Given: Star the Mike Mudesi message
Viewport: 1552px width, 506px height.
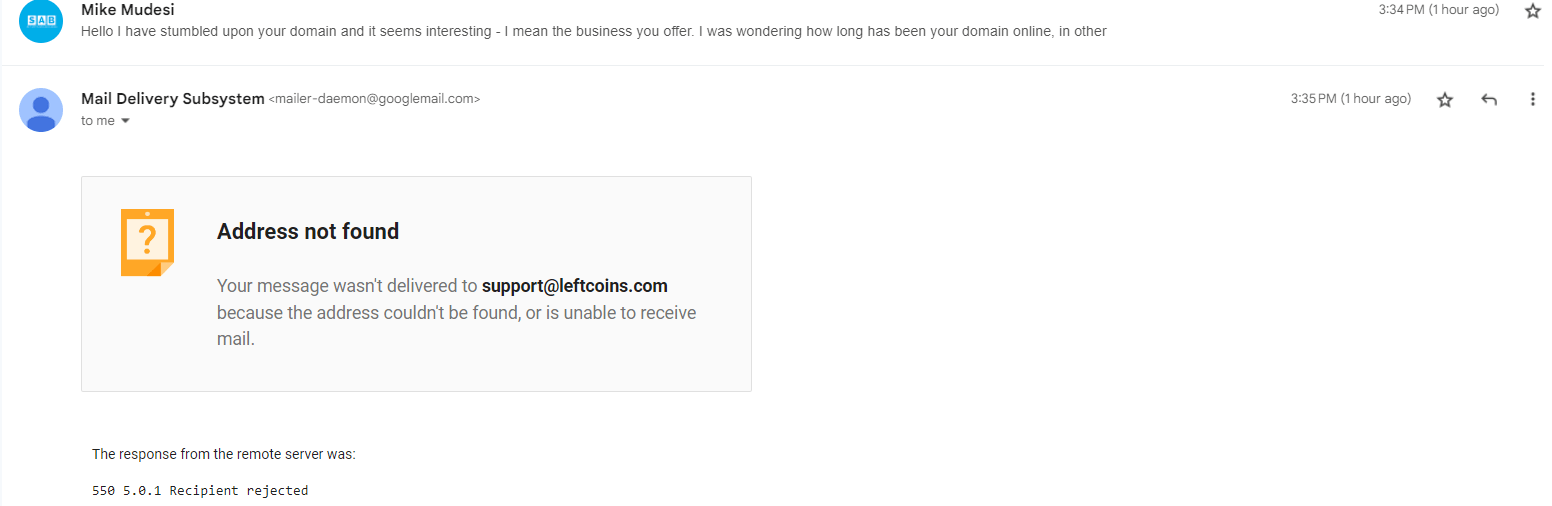Looking at the screenshot, I should tap(1532, 11).
